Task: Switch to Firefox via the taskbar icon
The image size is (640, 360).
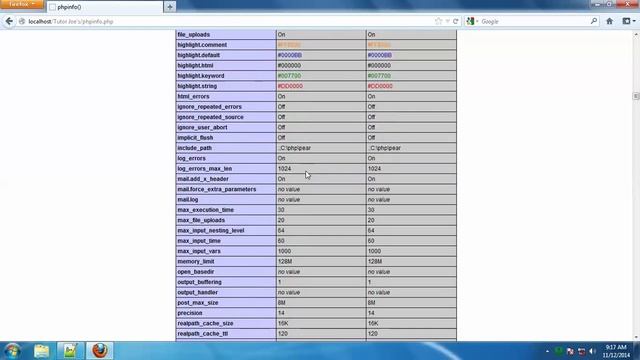Action: pos(100,351)
